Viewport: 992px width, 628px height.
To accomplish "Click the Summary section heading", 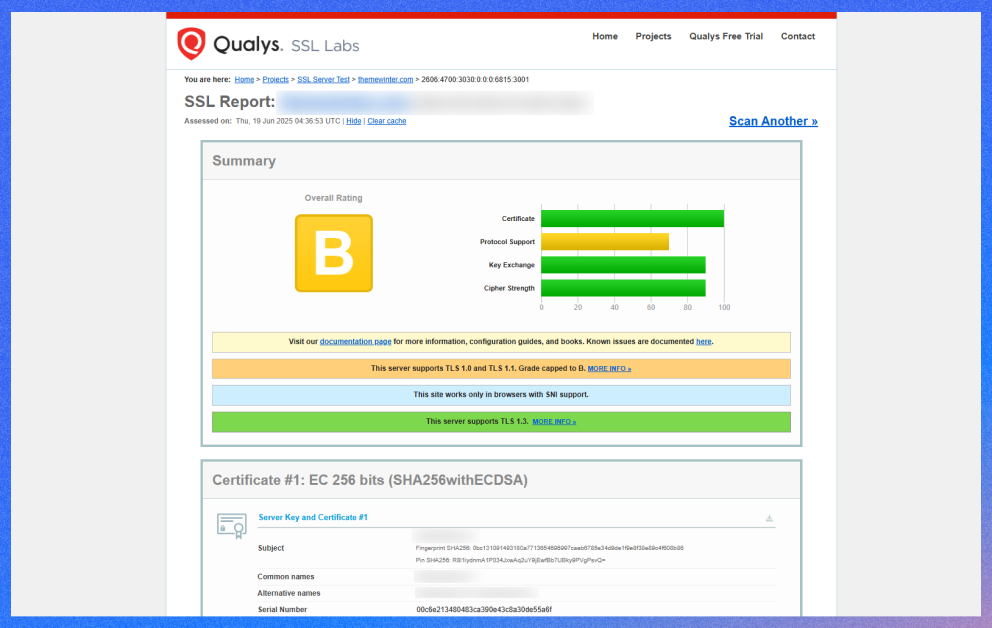I will tap(244, 161).
